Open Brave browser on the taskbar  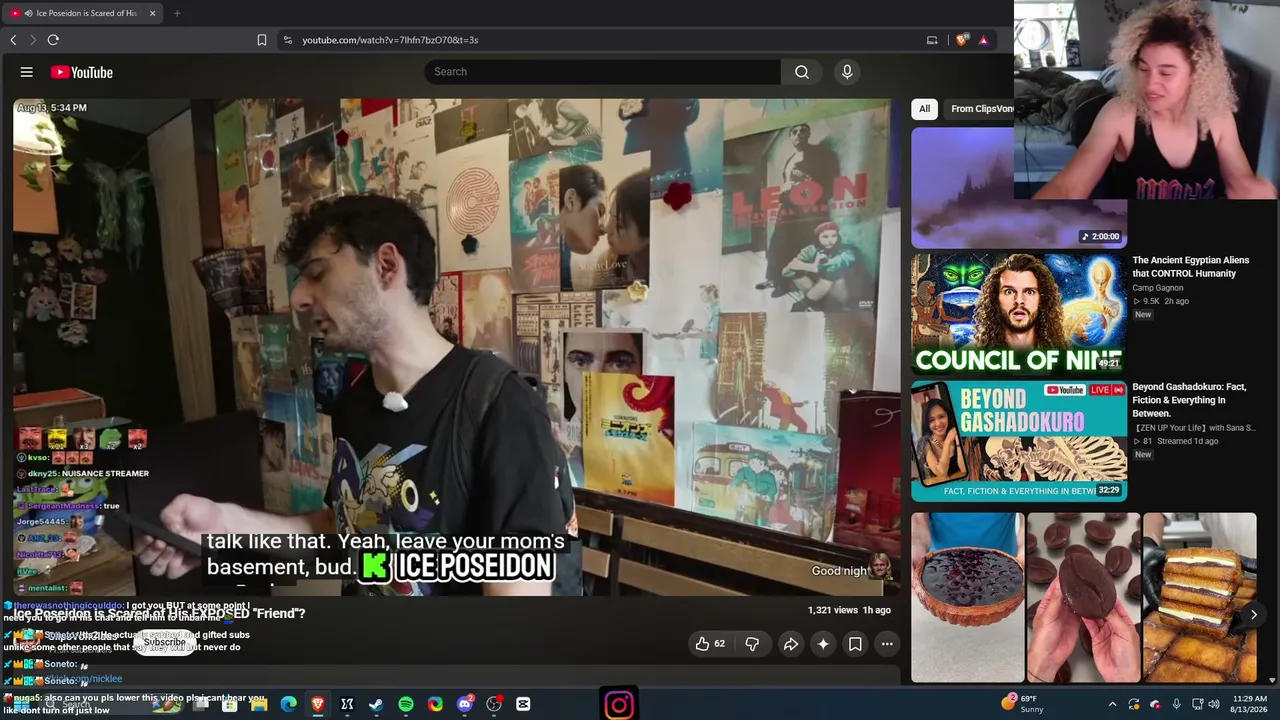pyautogui.click(x=318, y=704)
